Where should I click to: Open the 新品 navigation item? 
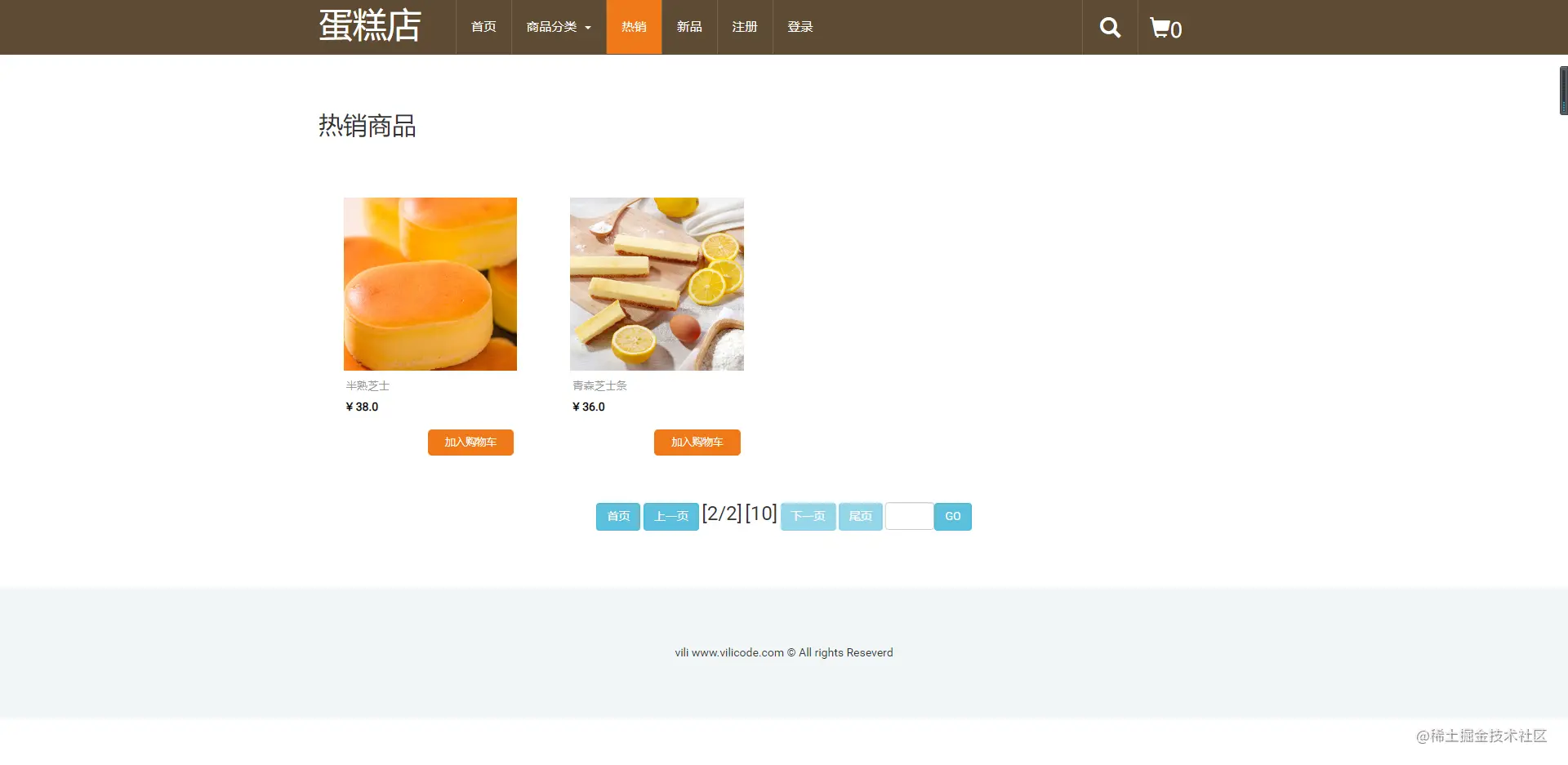[x=689, y=27]
